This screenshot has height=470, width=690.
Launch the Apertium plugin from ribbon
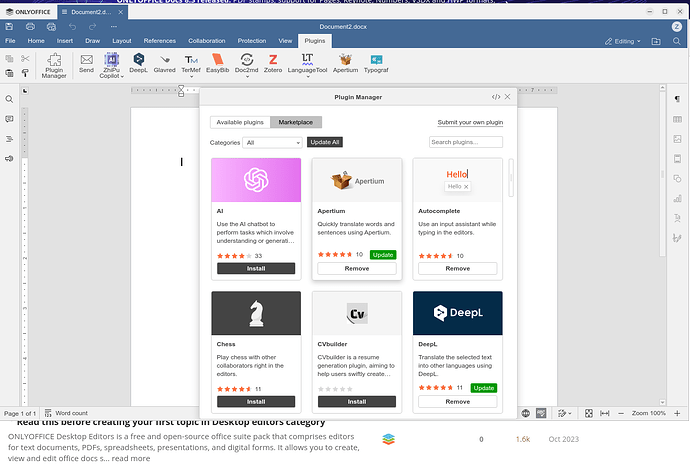tap(345, 63)
